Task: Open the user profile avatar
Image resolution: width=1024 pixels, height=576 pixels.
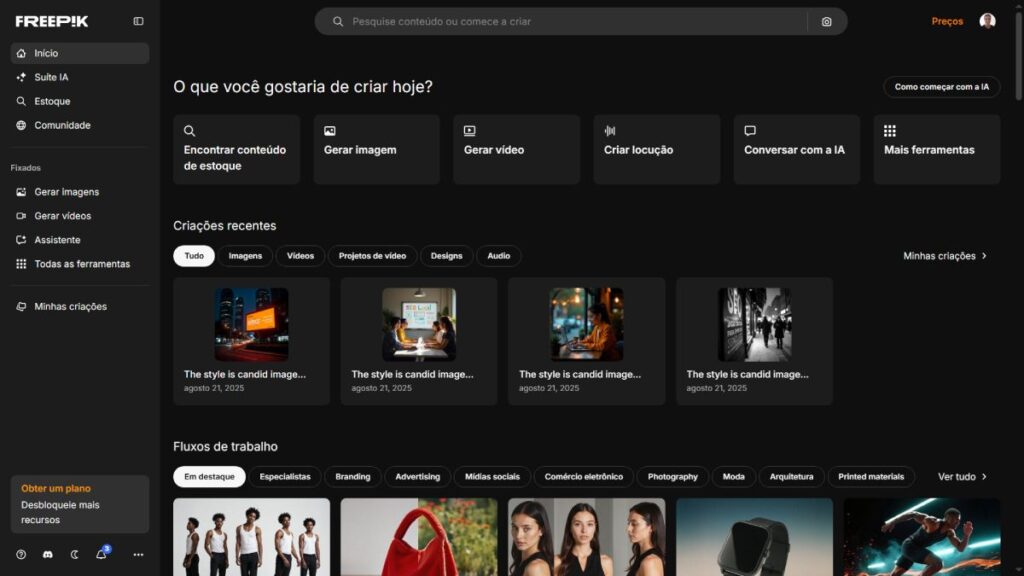Action: point(987,21)
